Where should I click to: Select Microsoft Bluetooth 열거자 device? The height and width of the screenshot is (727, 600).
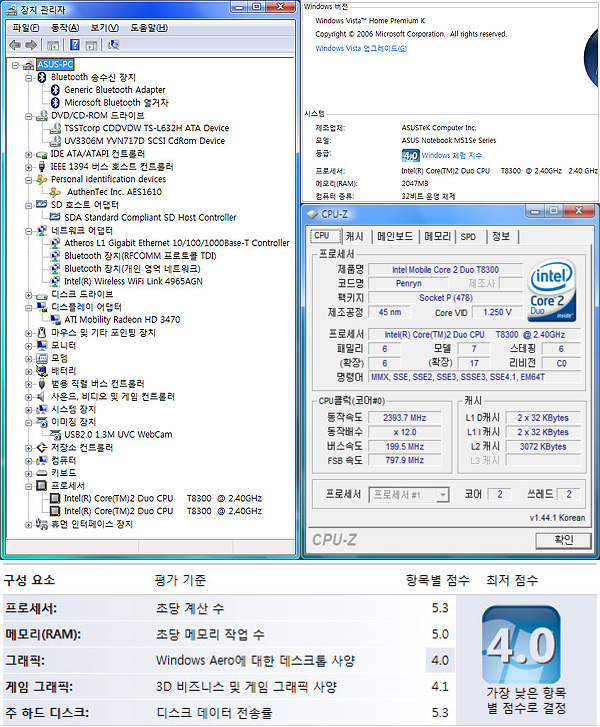[x=116, y=102]
